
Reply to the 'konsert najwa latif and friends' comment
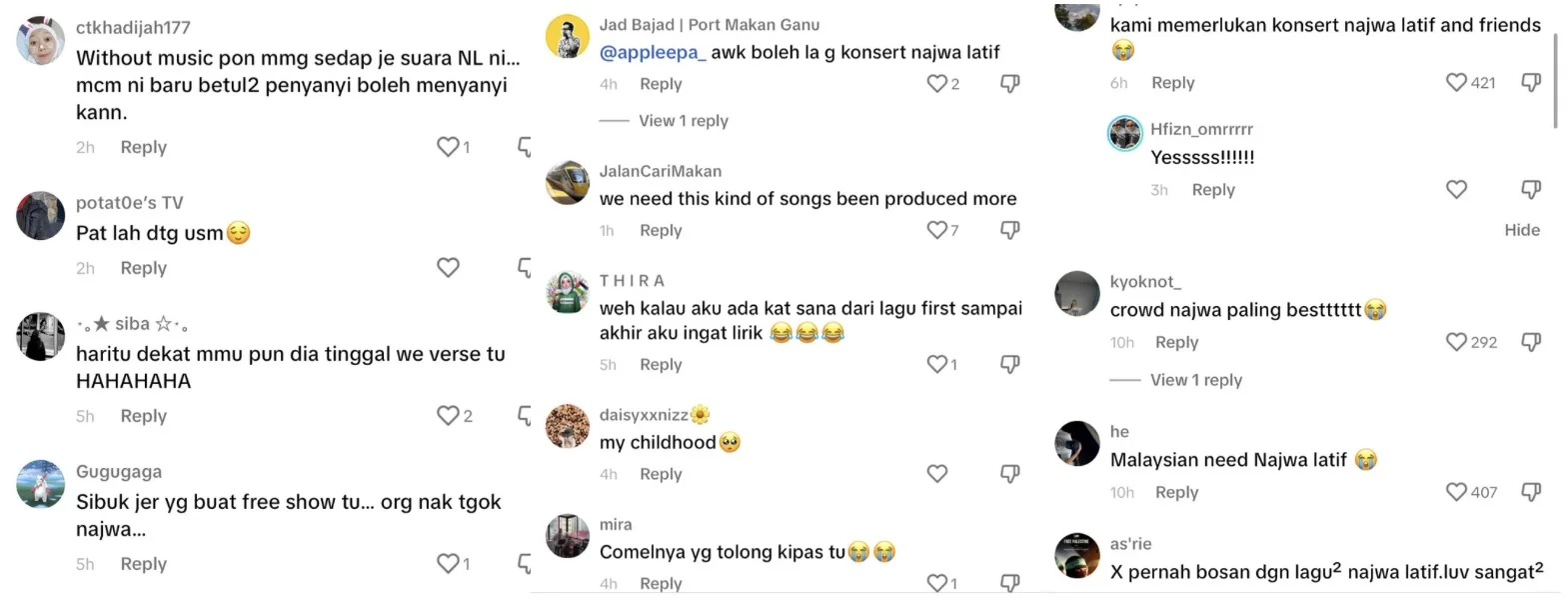1172,83
